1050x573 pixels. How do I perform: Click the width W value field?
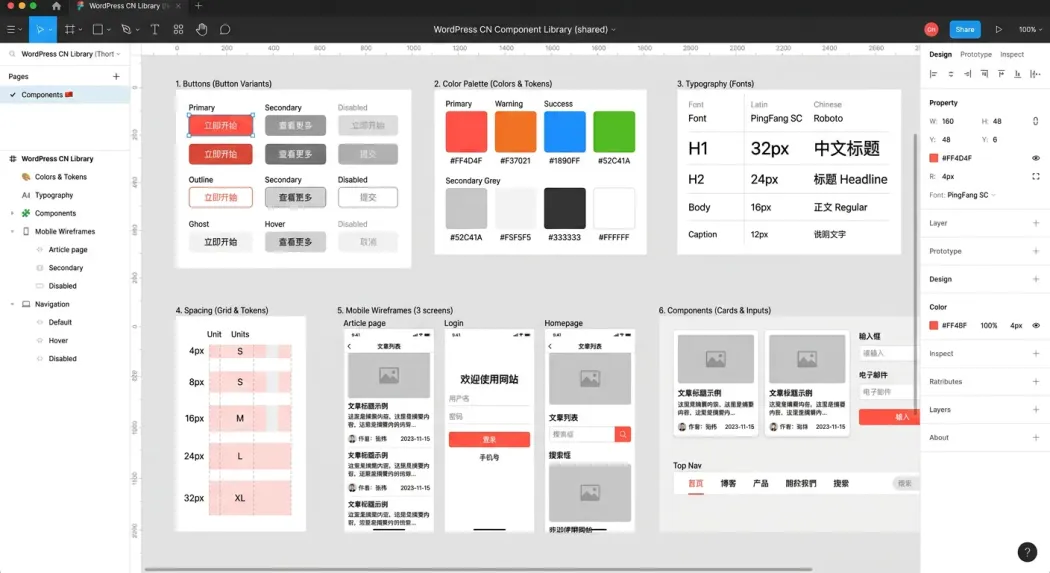tap(948, 121)
